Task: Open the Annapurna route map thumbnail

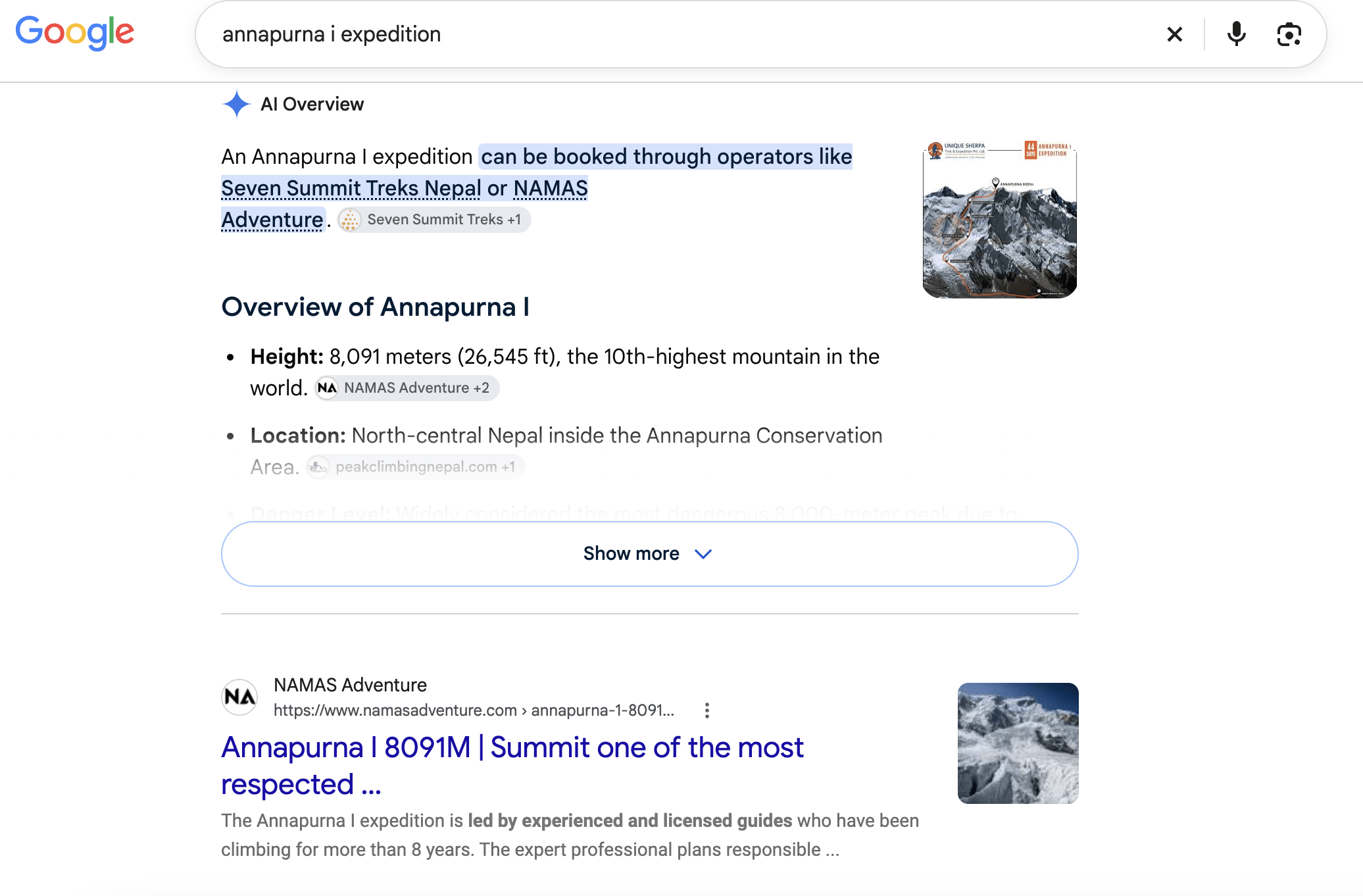Action: tap(1000, 219)
